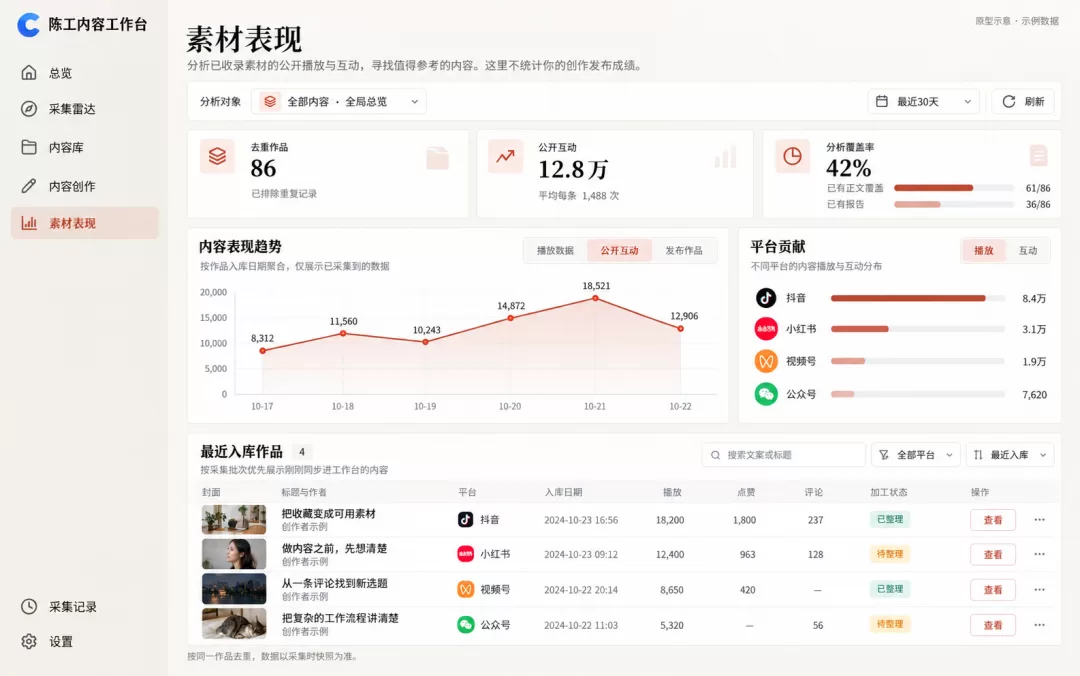Click the 18,521 data point on chart
Screen dimensions: 1080x676
(595, 298)
